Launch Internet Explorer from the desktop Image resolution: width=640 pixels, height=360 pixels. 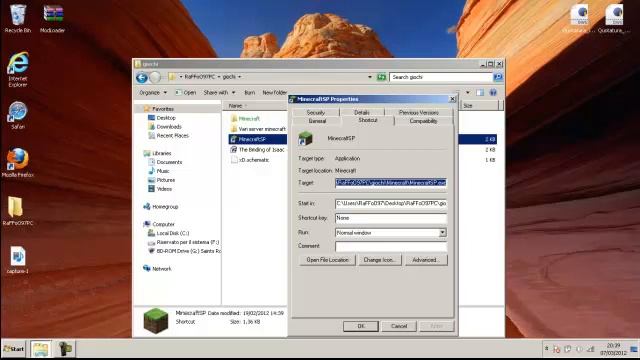coord(18,69)
